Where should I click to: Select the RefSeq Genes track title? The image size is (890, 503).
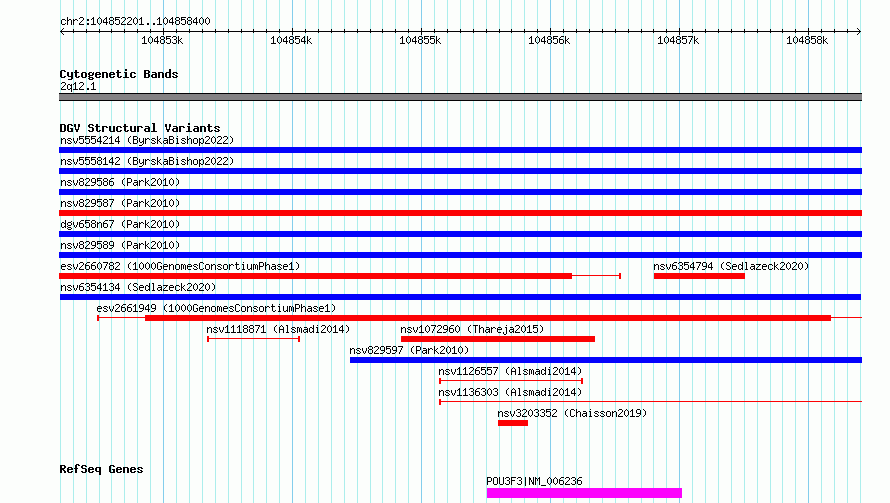pyautogui.click(x=102, y=469)
